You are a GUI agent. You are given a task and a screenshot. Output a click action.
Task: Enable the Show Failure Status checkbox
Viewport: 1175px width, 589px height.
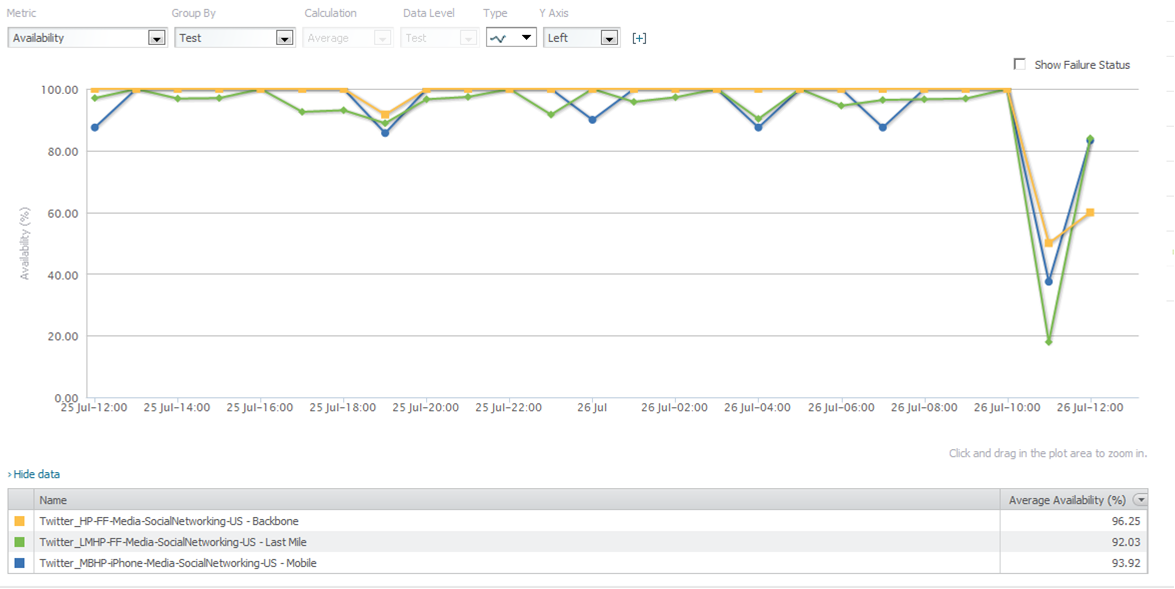1020,64
